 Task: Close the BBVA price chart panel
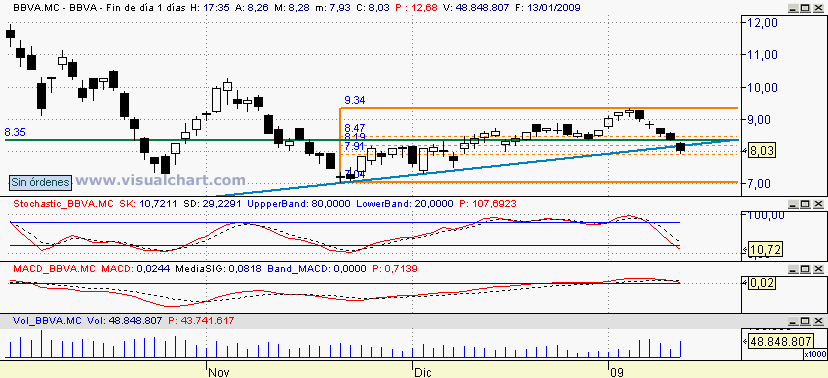(818, 8)
